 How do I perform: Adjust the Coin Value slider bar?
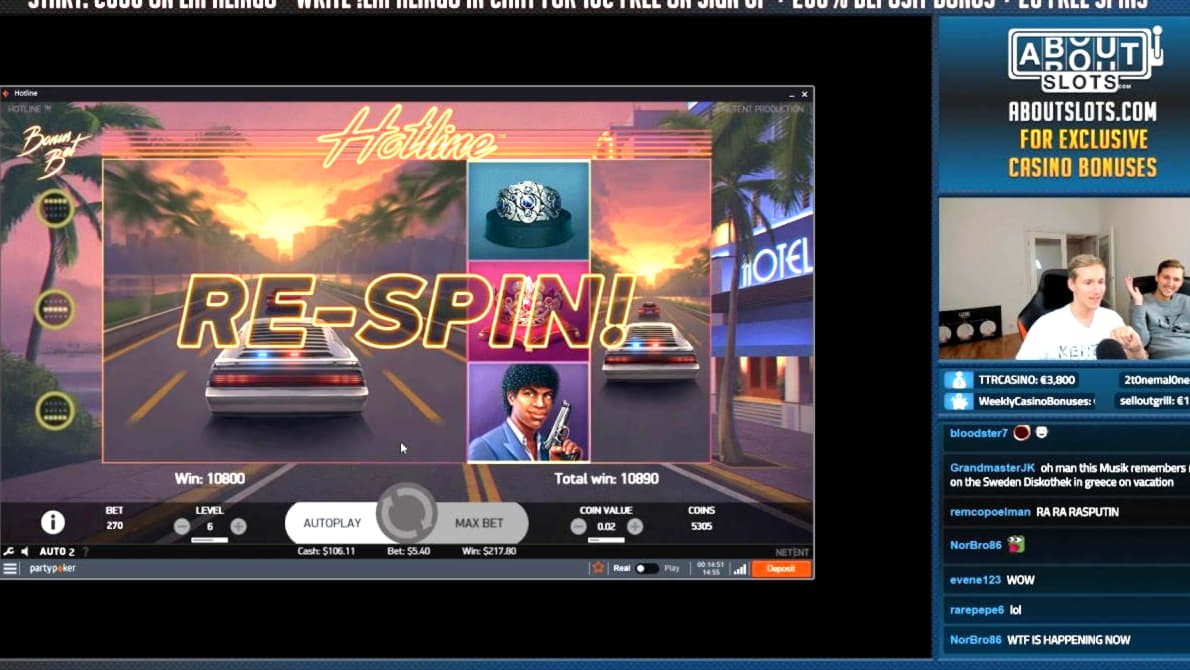click(x=606, y=540)
